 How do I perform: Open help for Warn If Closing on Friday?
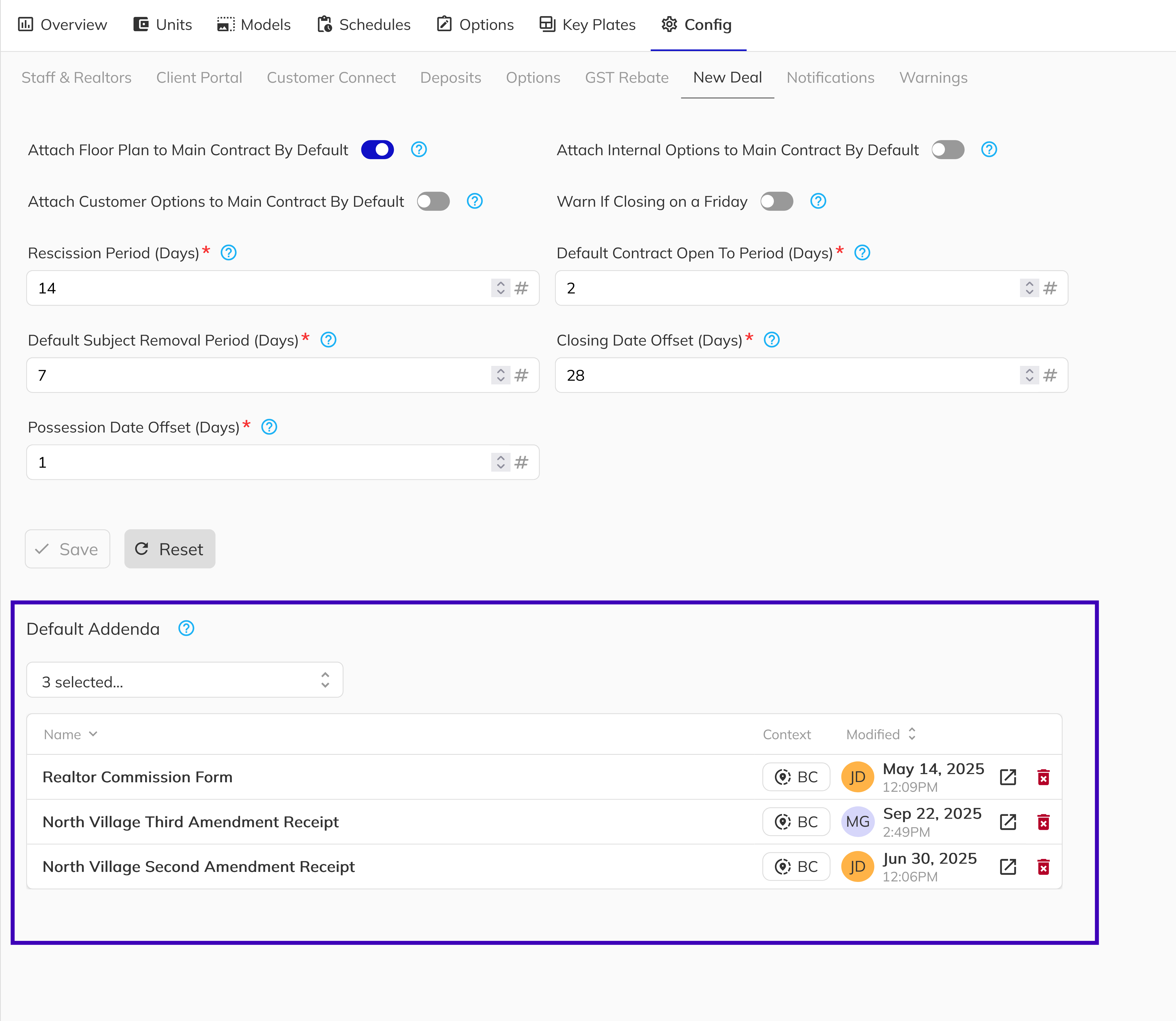818,201
